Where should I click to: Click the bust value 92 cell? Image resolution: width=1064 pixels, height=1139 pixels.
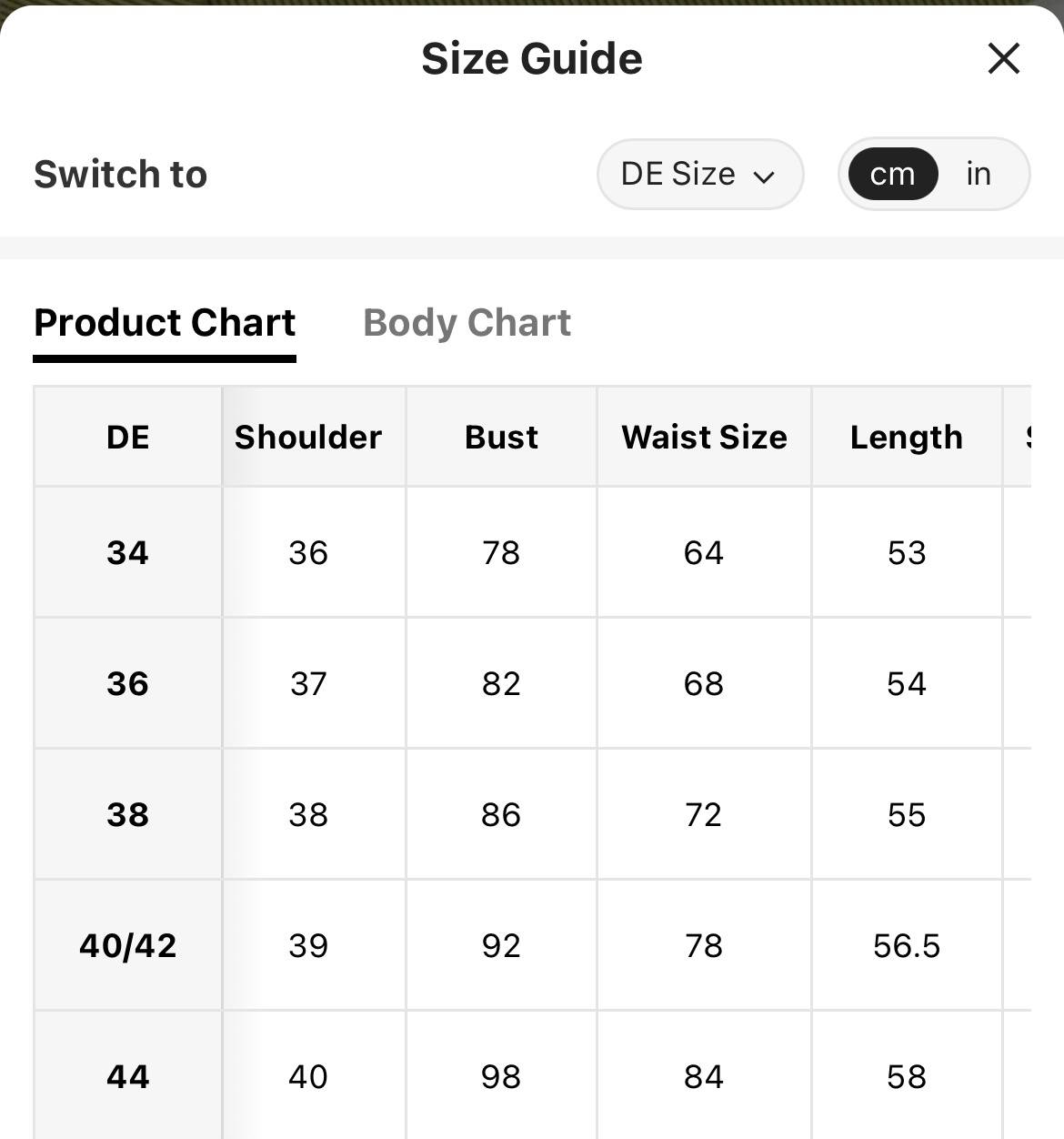(x=501, y=945)
